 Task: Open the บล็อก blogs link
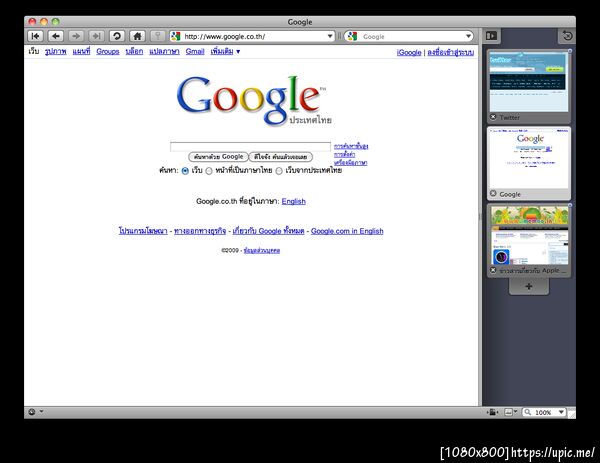point(134,51)
